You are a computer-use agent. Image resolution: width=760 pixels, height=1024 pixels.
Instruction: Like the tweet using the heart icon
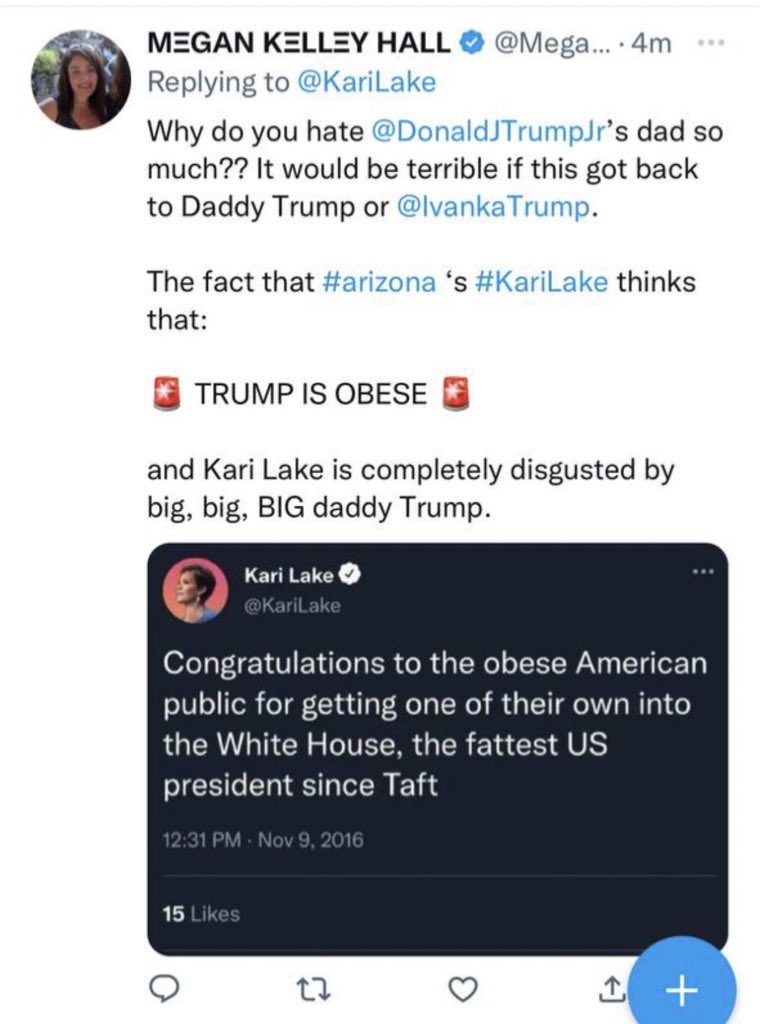click(x=461, y=990)
